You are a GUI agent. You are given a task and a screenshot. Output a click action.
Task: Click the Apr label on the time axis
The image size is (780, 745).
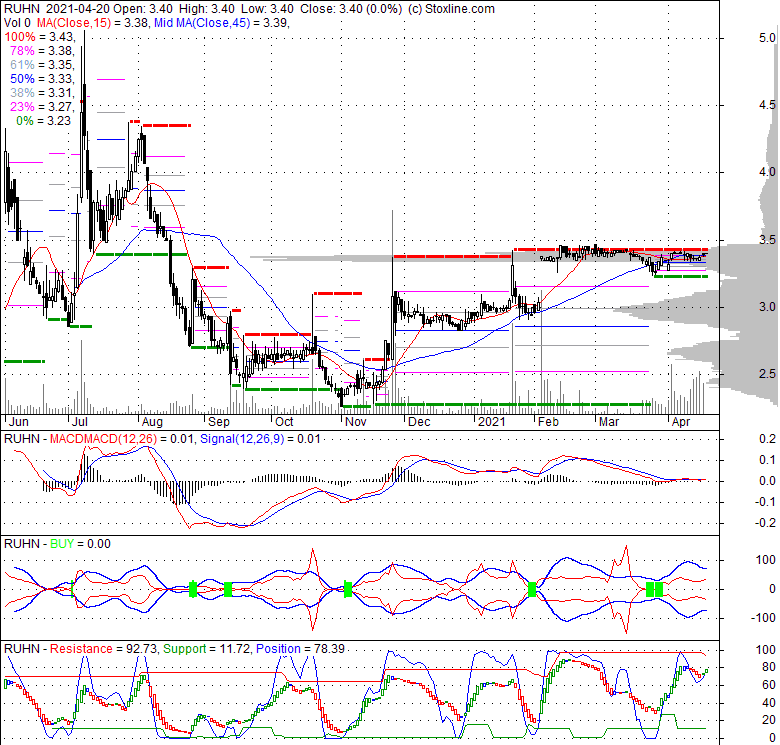click(x=681, y=422)
